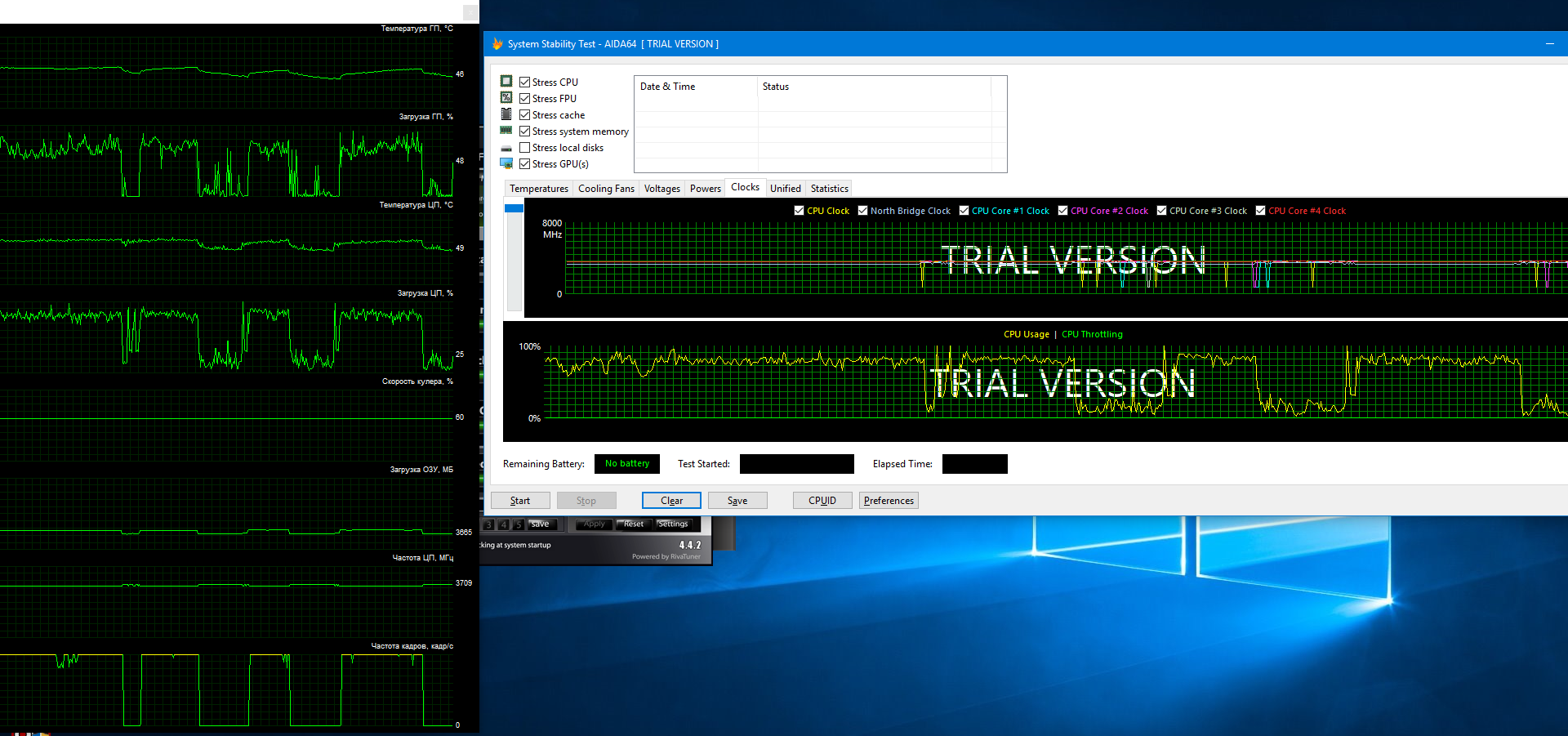Hide the CPU Core #2 Clock line

tap(1062, 211)
